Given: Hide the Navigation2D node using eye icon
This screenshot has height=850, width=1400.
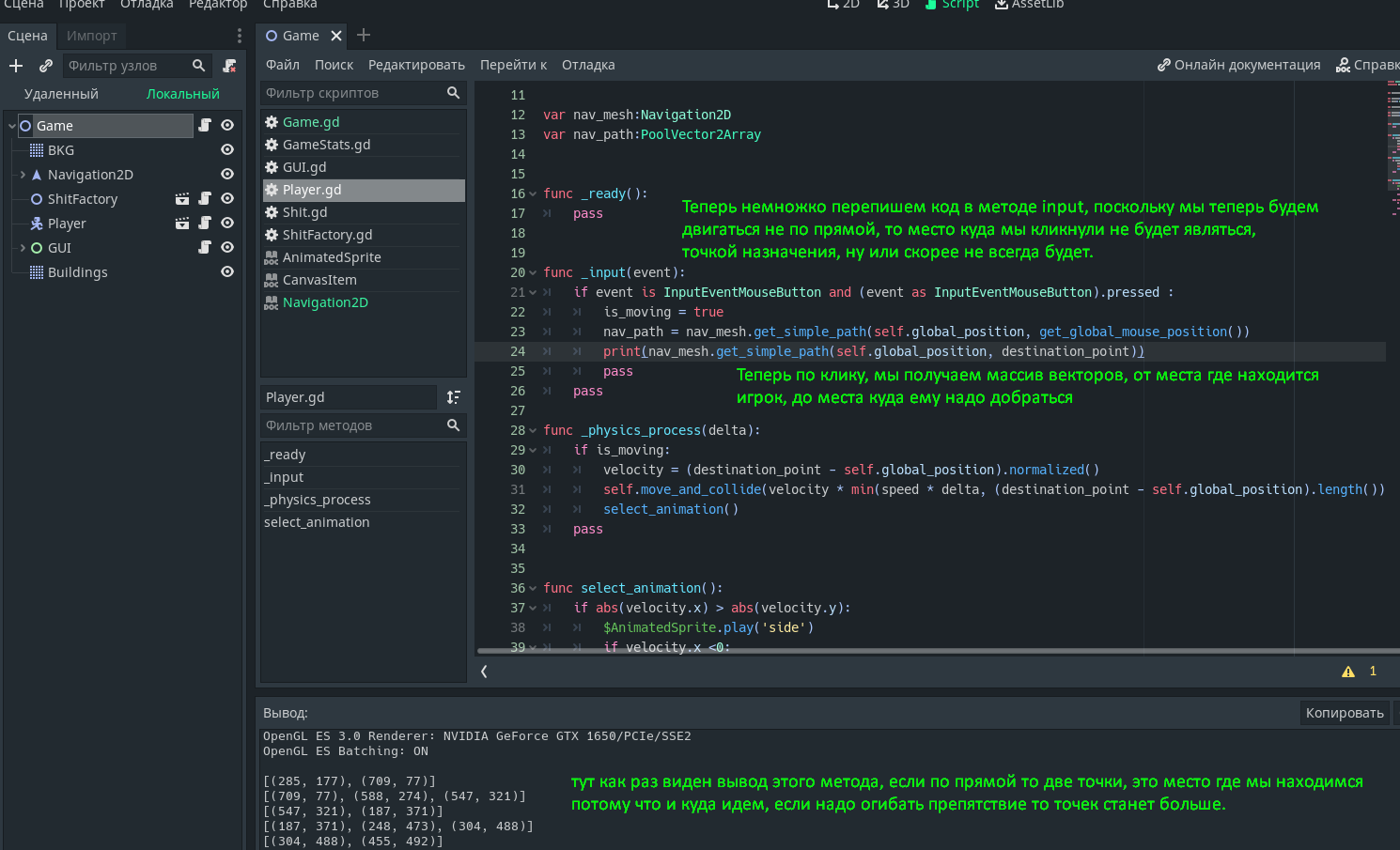Looking at the screenshot, I should 227,175.
